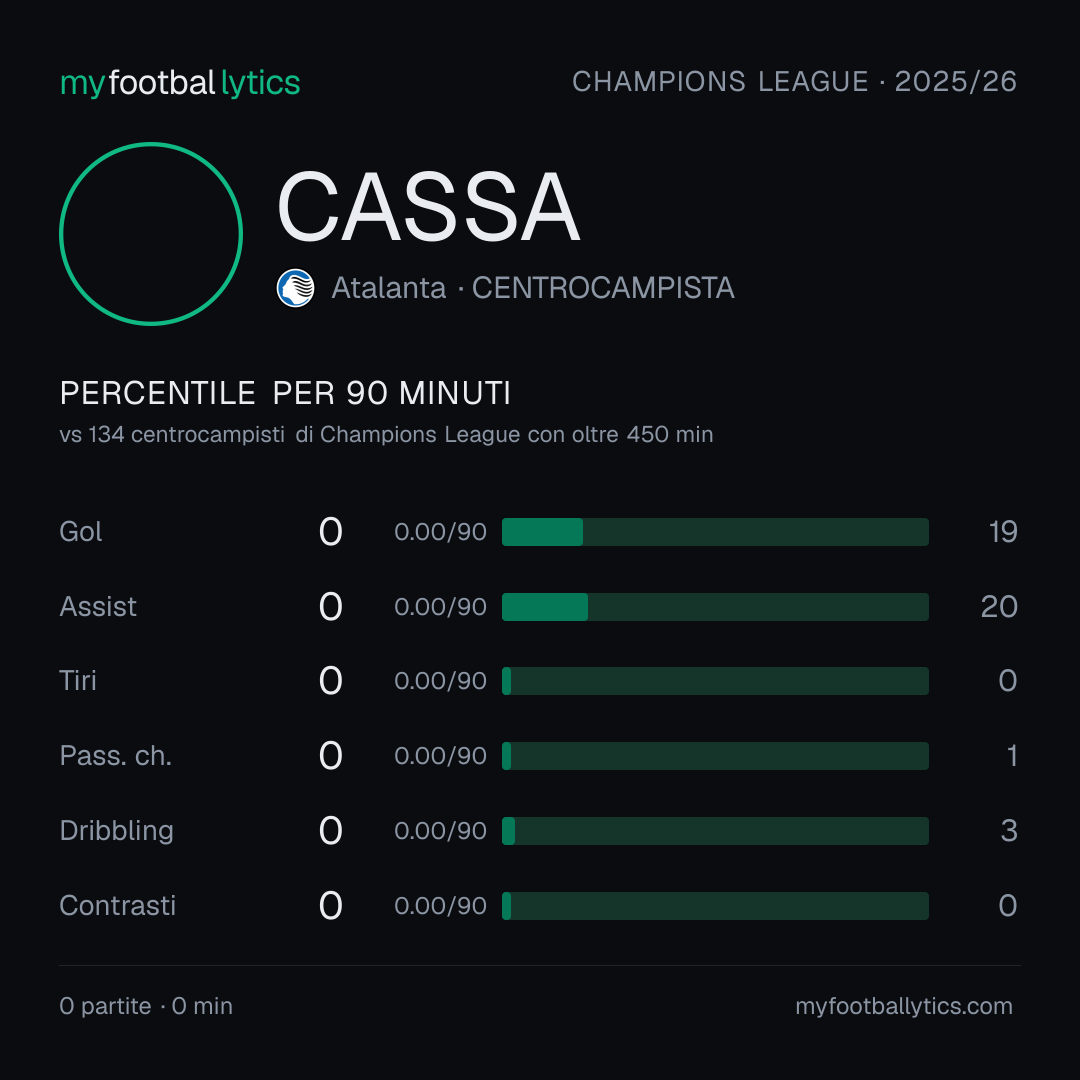Select the Champions League 2025/26 label
1080x1080 pixels.
(x=794, y=82)
